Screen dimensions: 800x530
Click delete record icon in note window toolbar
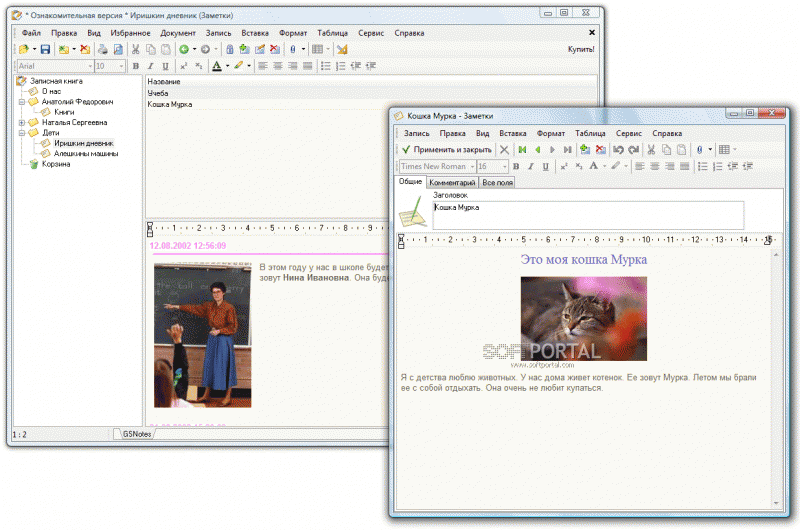pos(601,149)
